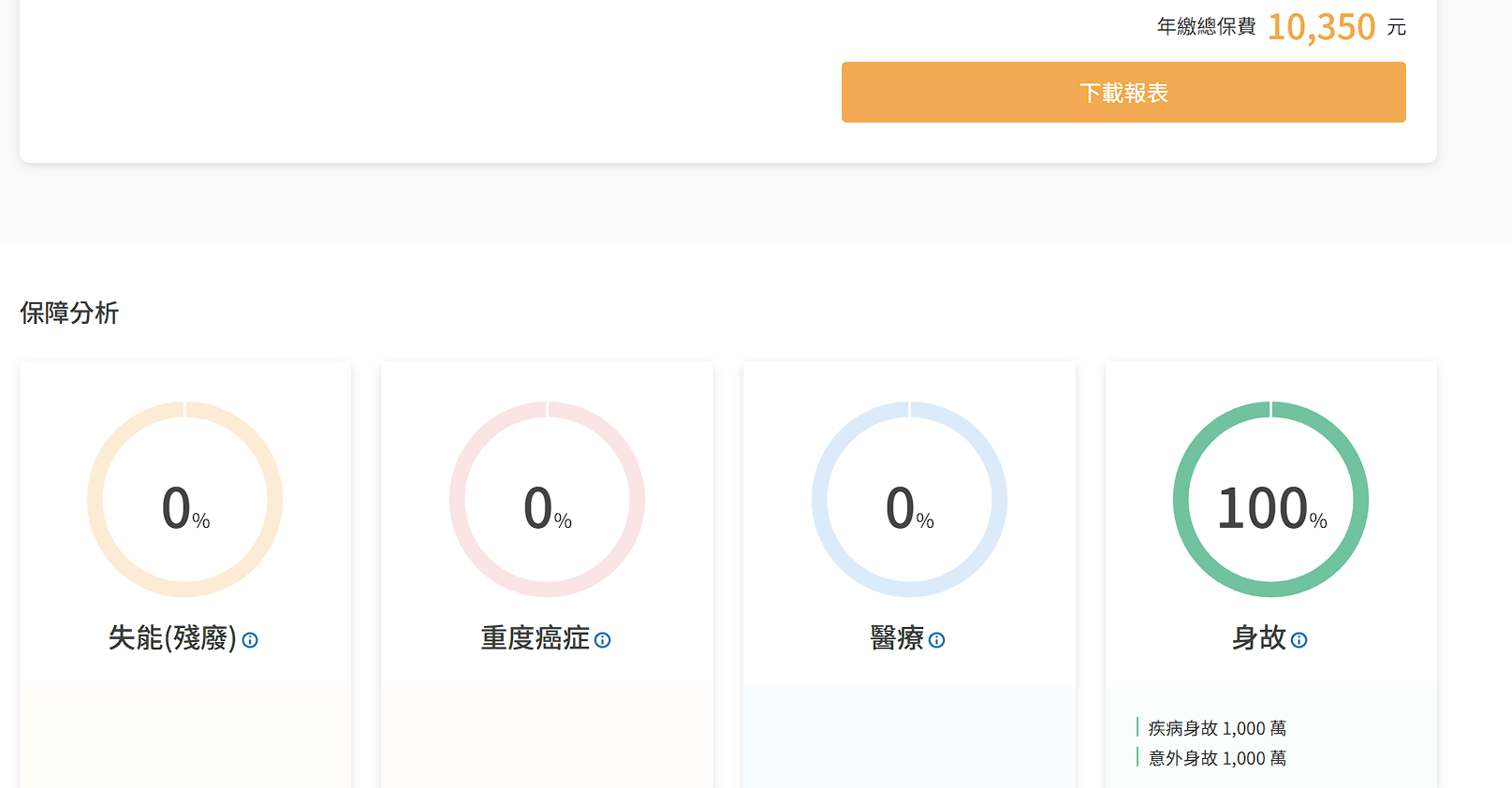
Task: Select the 重度癌症 card title
Action: coord(535,638)
